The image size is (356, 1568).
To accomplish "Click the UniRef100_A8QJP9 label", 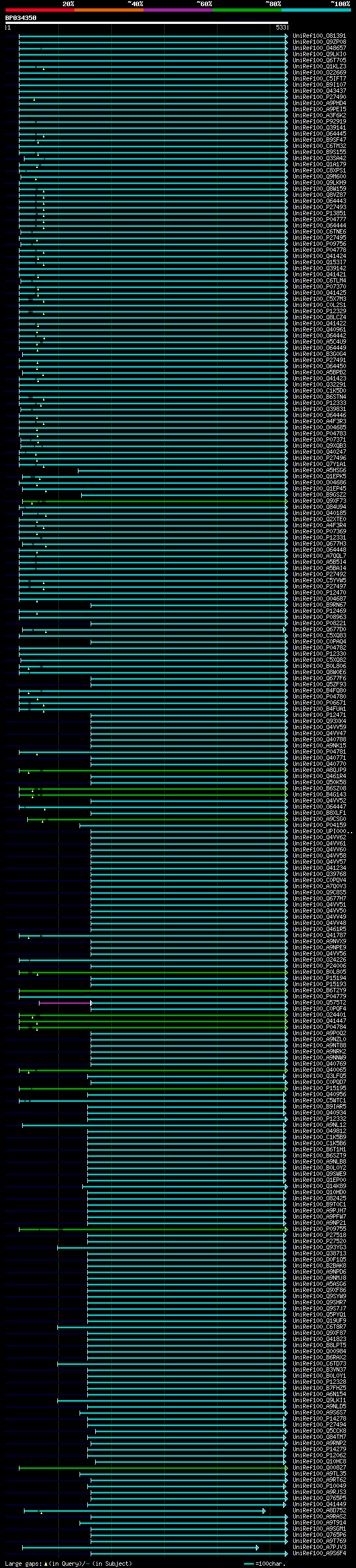I will pos(319,770).
